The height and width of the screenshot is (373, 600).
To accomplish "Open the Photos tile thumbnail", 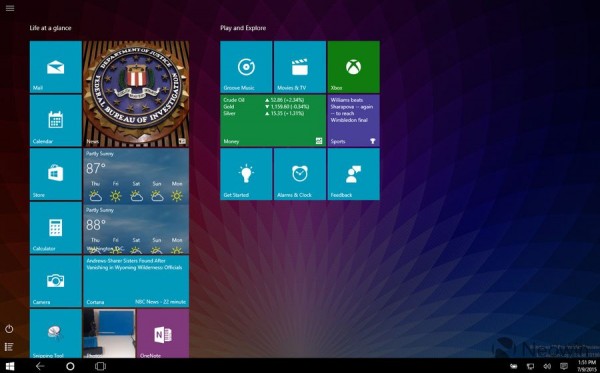I will coord(109,333).
